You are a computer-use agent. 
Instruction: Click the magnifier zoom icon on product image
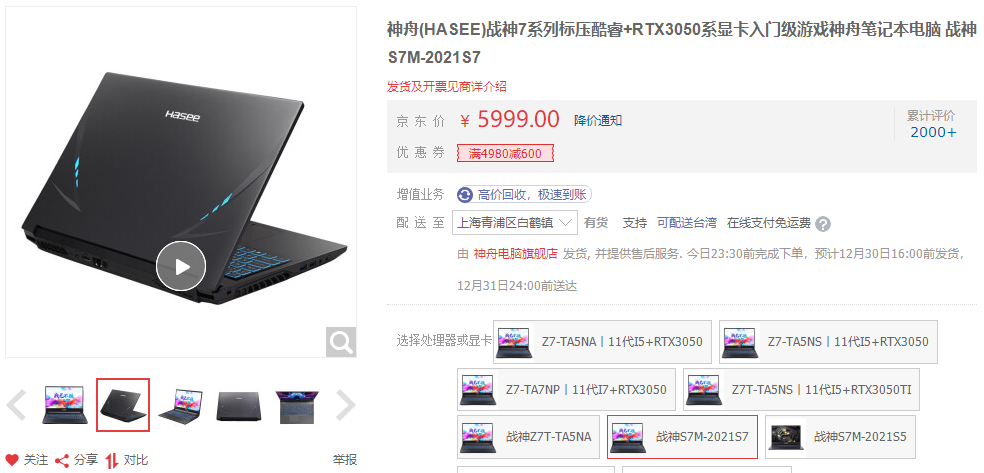(x=341, y=342)
